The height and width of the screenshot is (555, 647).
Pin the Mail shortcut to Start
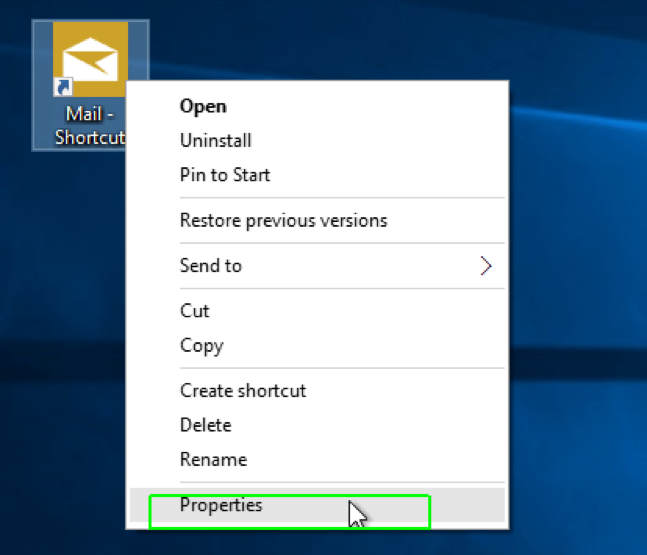[x=225, y=175]
